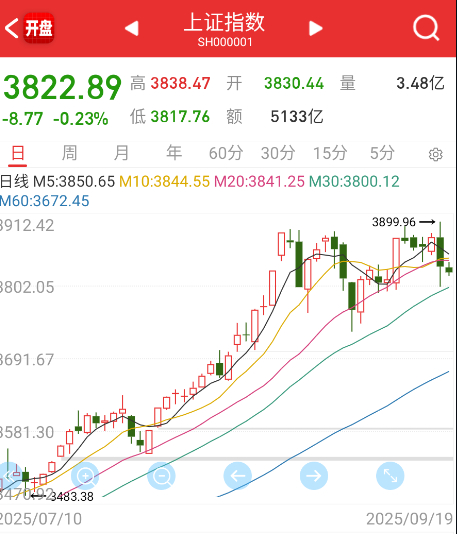Zoom in the chart with plus magnifier
Viewport: 457px width, 534px height.
(85, 476)
